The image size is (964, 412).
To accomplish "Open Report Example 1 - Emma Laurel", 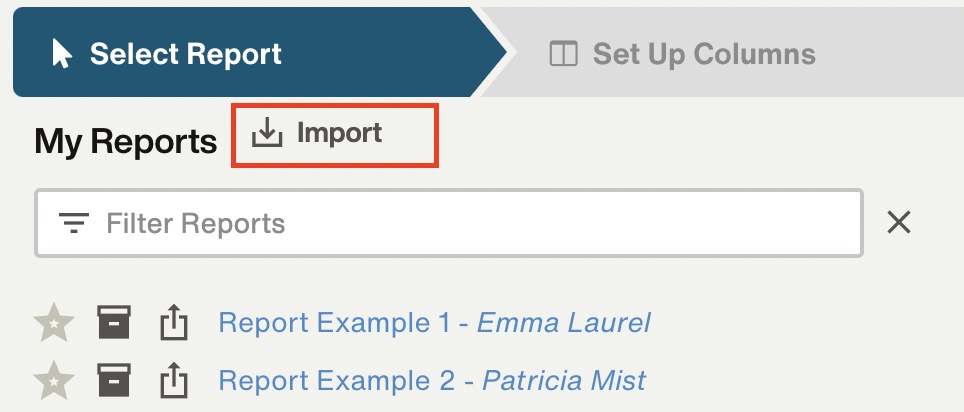I will pyautogui.click(x=434, y=323).
